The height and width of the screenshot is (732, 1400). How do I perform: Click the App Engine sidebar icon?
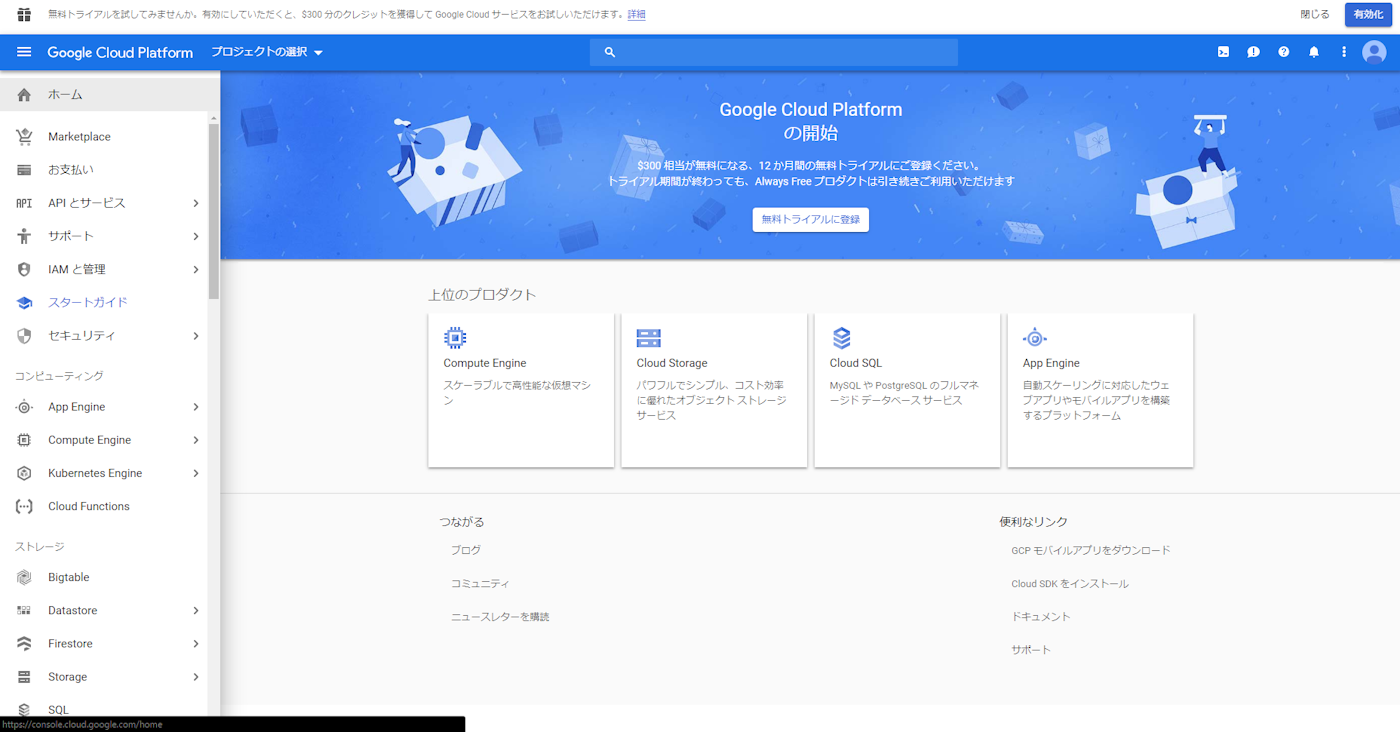(24, 407)
